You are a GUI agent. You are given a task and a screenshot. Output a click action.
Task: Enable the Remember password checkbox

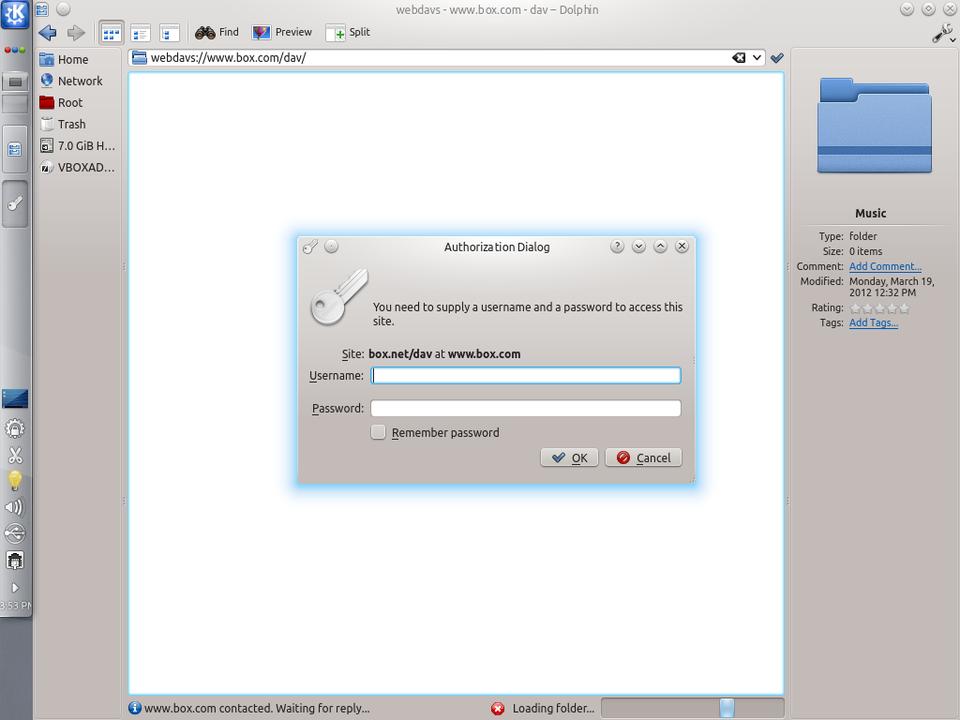[x=378, y=432]
